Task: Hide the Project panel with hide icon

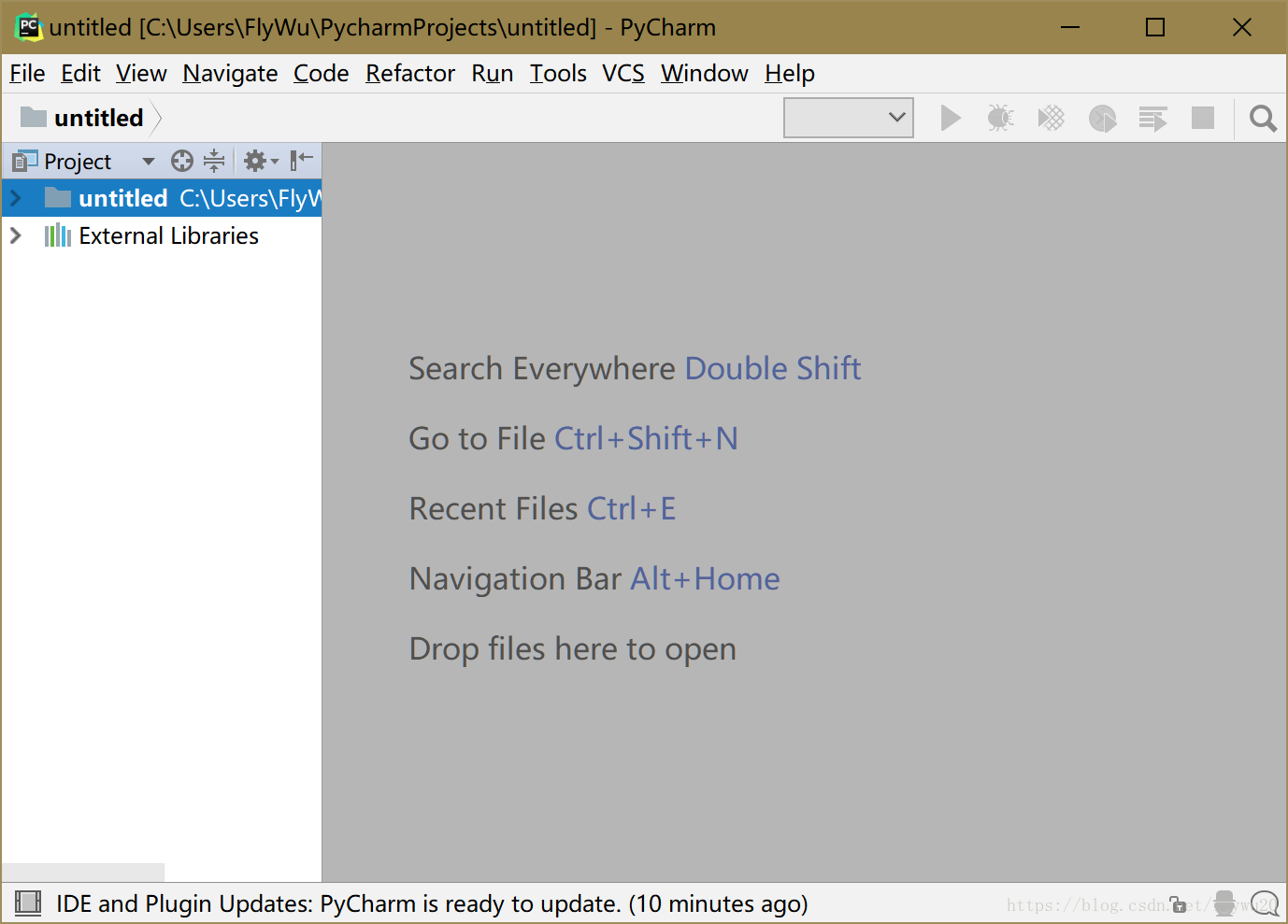Action: (301, 161)
